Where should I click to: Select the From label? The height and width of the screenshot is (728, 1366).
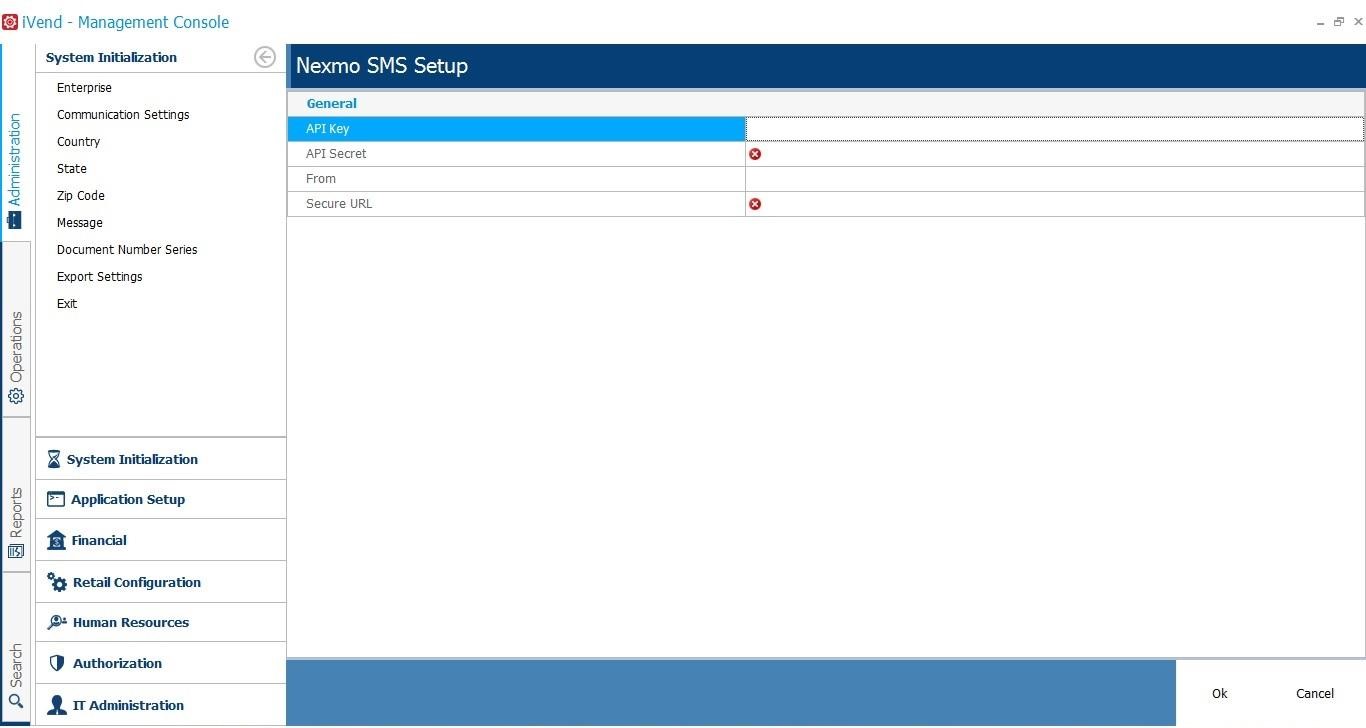[321, 179]
